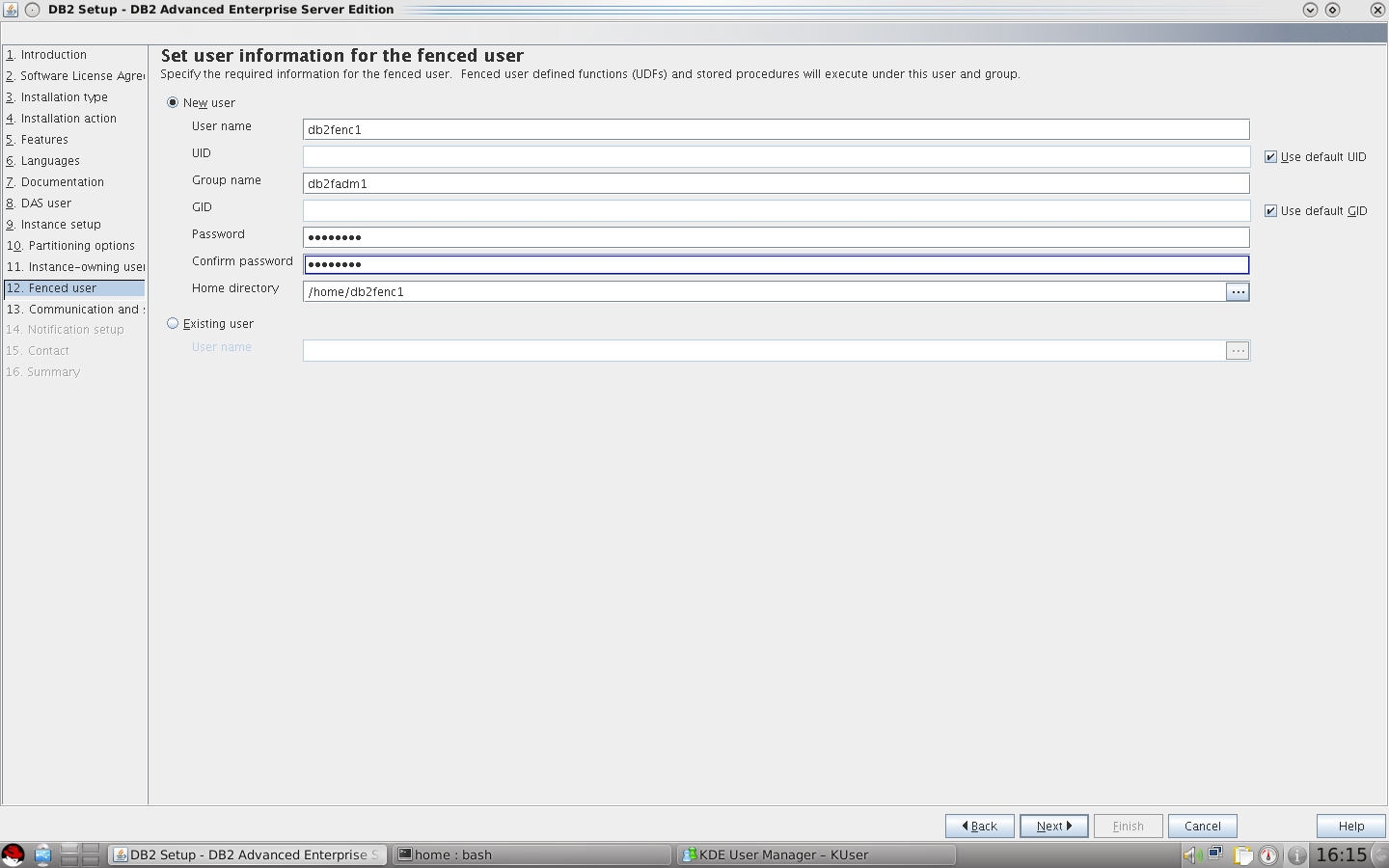Open the Red Hat application launcher menu

point(14,854)
